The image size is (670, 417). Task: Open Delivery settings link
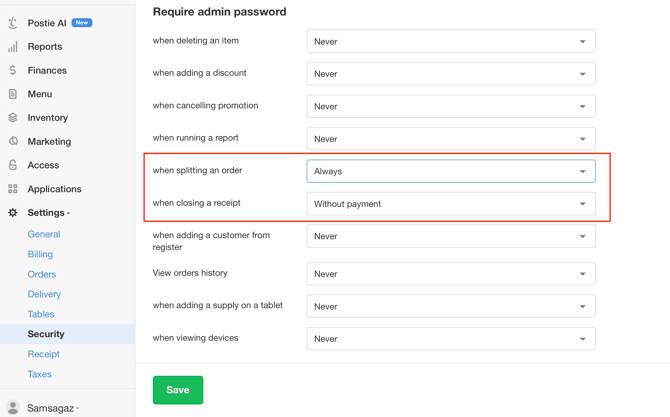tap(44, 294)
